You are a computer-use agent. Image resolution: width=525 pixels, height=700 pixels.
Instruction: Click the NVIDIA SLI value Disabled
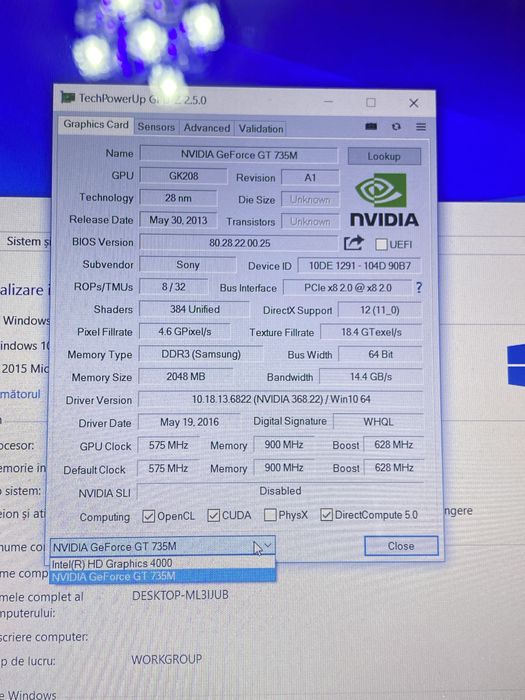(x=280, y=491)
